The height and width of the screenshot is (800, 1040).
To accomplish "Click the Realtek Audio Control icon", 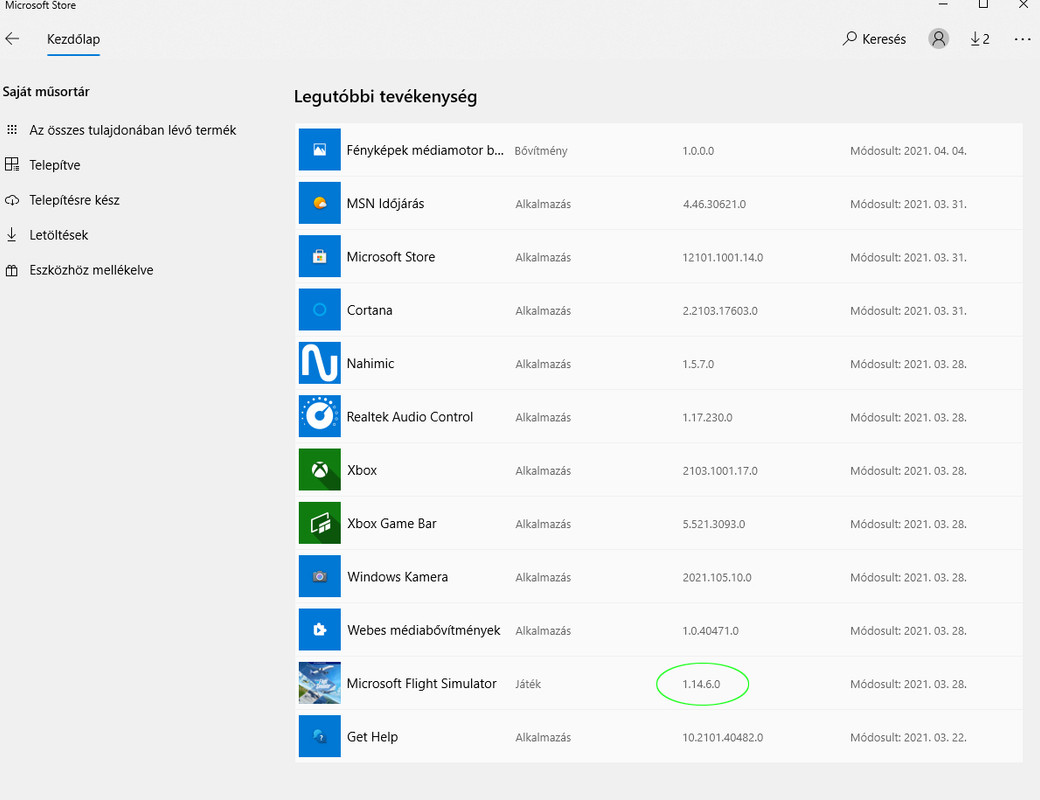I will click(320, 416).
